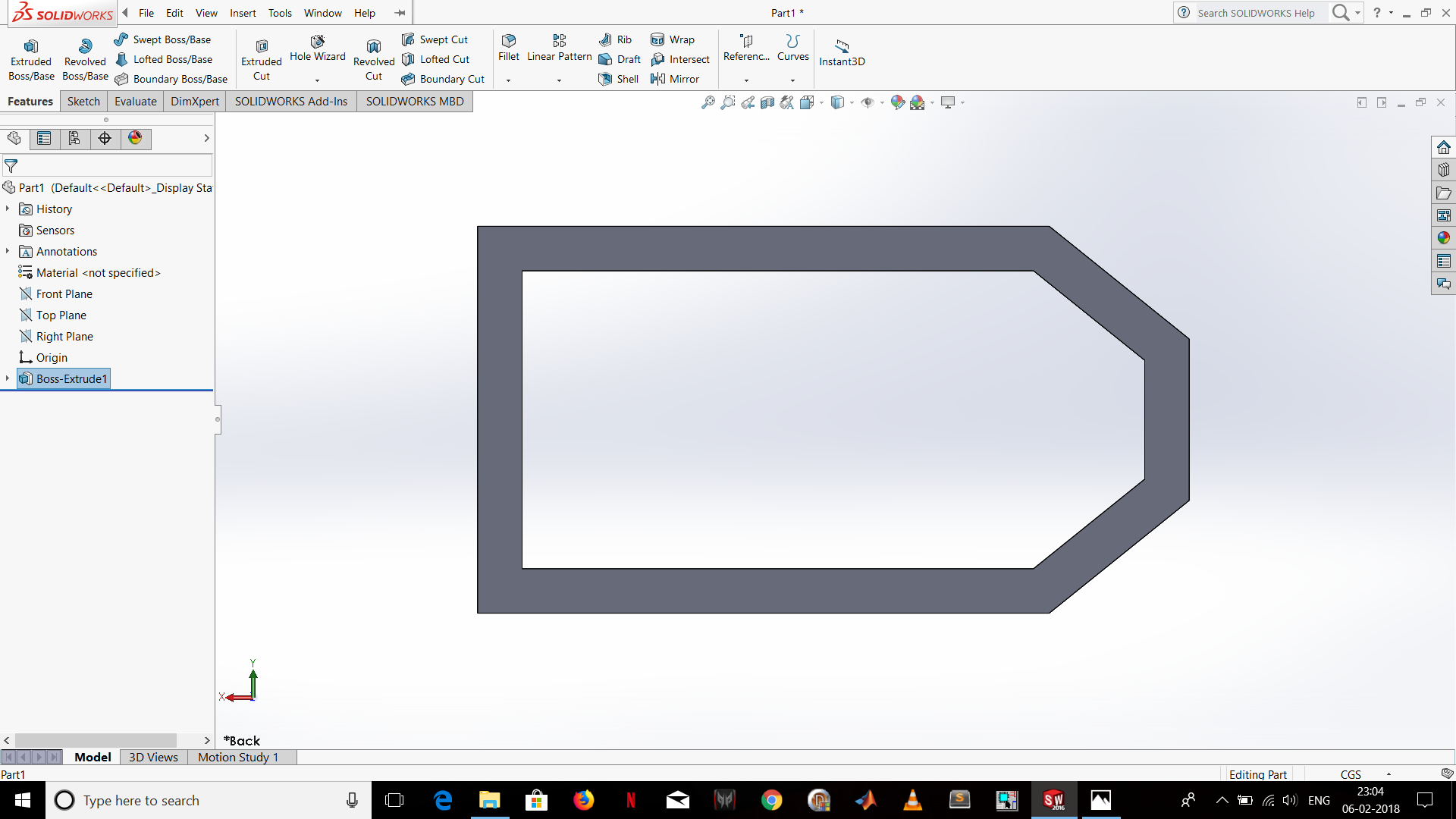
Task: Select the Shell feature
Action: pyautogui.click(x=619, y=79)
